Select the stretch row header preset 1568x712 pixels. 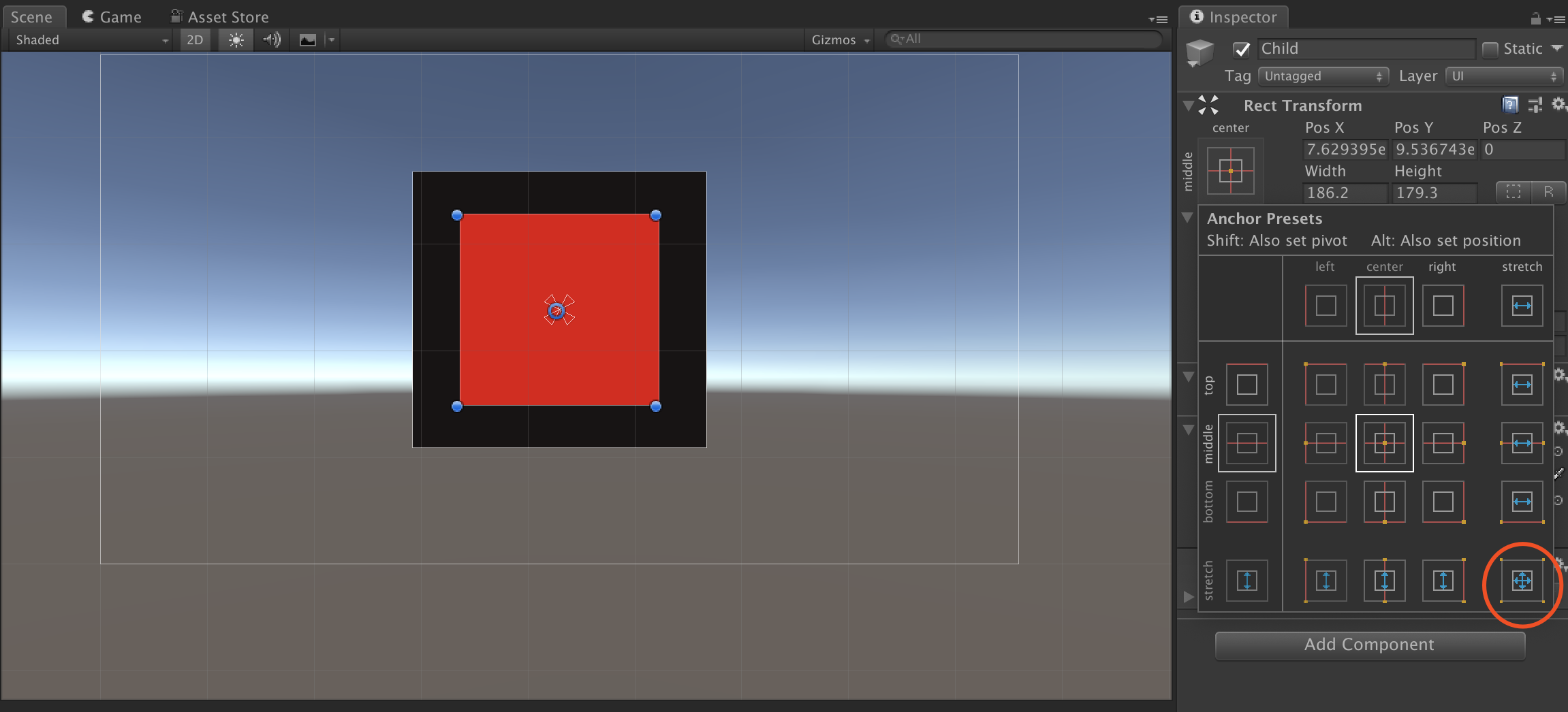tap(1246, 581)
